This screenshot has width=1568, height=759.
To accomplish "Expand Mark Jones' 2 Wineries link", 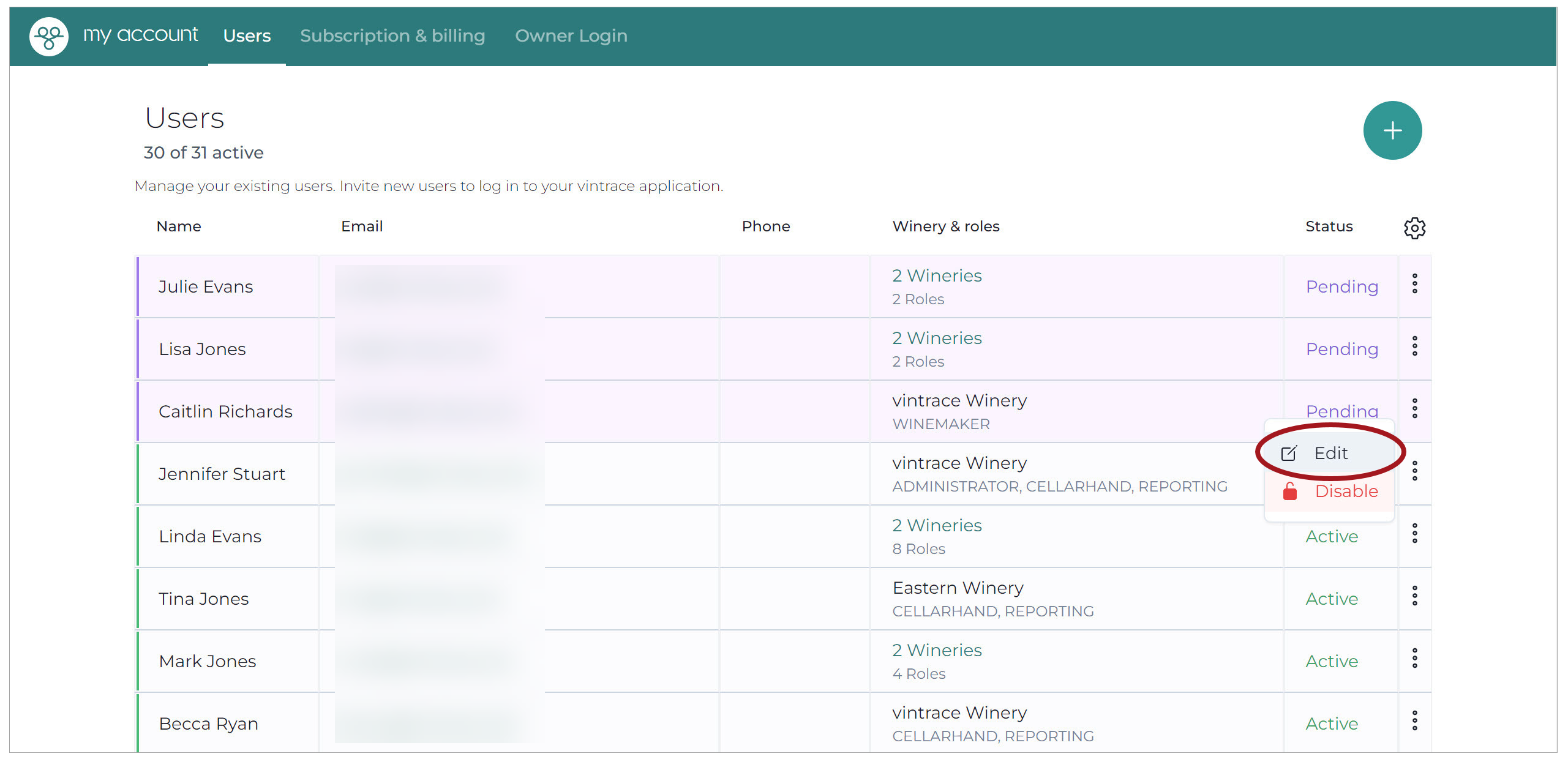I will coord(937,651).
